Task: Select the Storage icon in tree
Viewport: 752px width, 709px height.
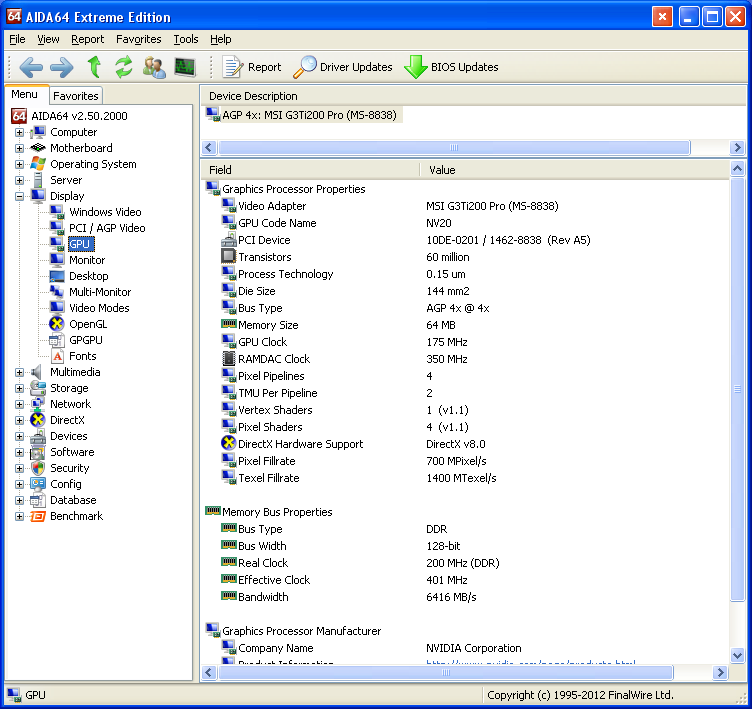Action: tap(37, 388)
